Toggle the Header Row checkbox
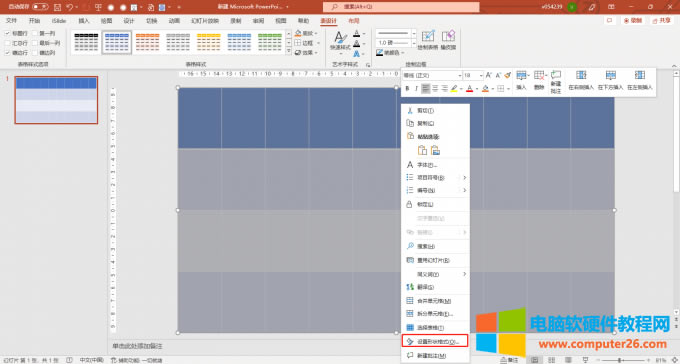 pos(7,33)
